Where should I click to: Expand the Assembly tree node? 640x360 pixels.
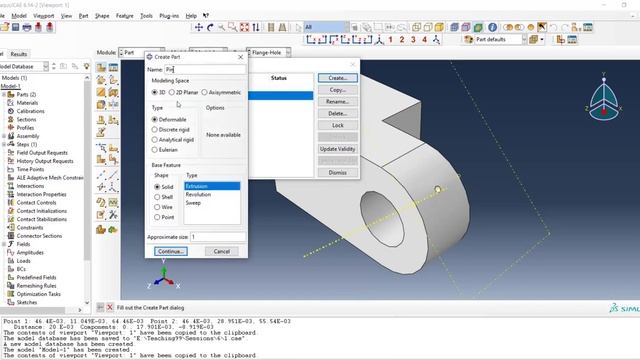point(4,136)
